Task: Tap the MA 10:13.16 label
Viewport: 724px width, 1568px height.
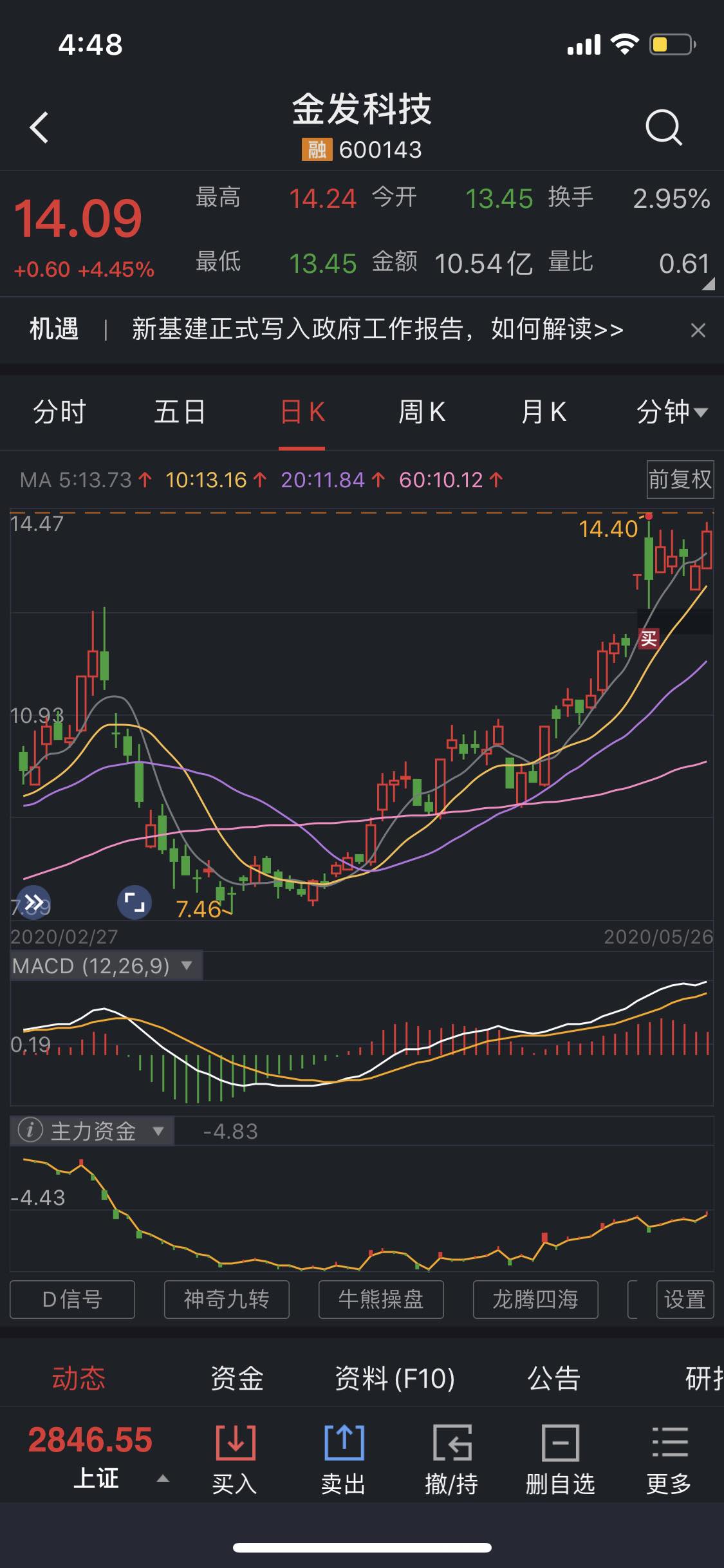Action: [x=216, y=480]
